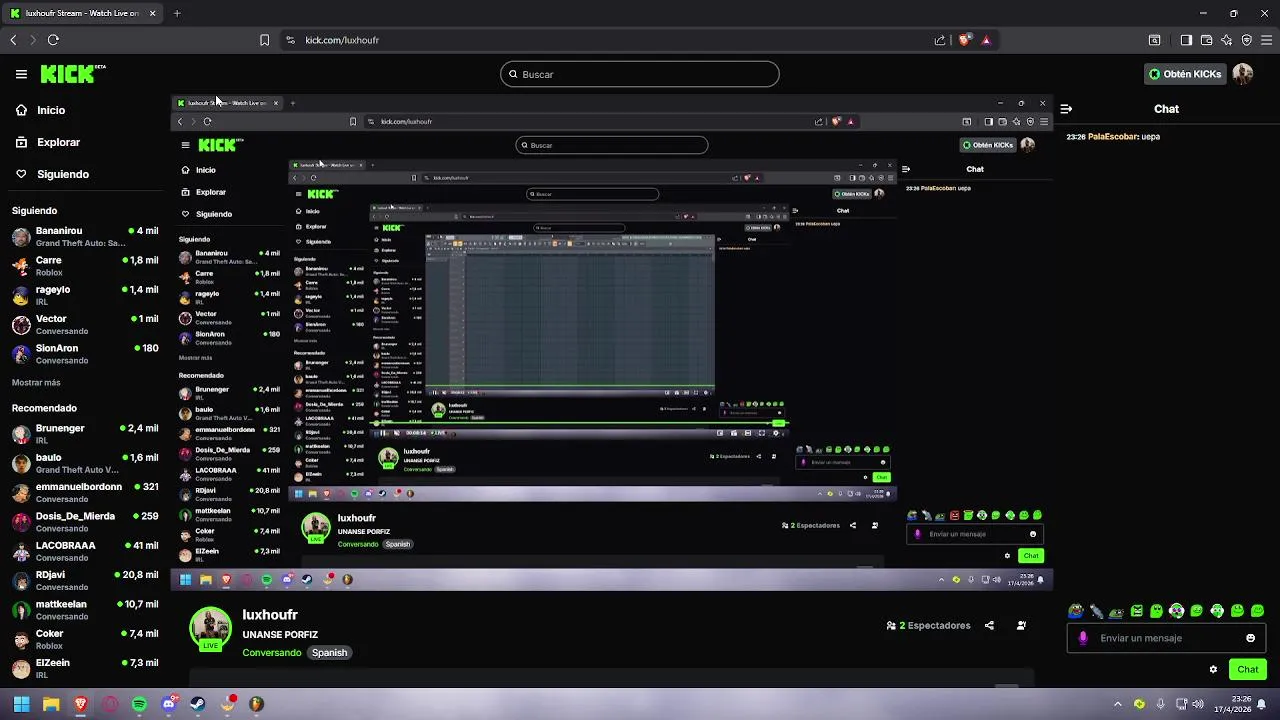View the 2 Espectadores count
This screenshot has width=1280, height=720.
coord(928,626)
